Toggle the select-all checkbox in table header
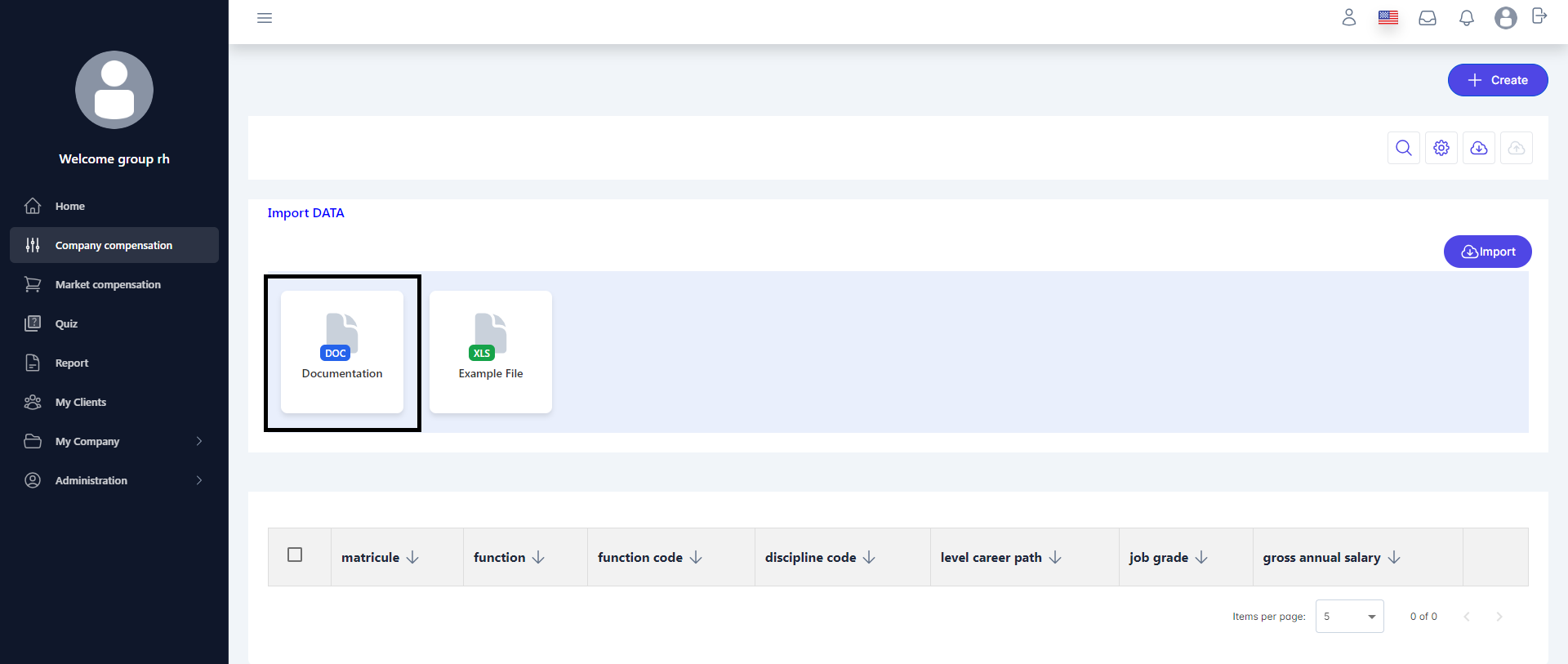 (295, 555)
